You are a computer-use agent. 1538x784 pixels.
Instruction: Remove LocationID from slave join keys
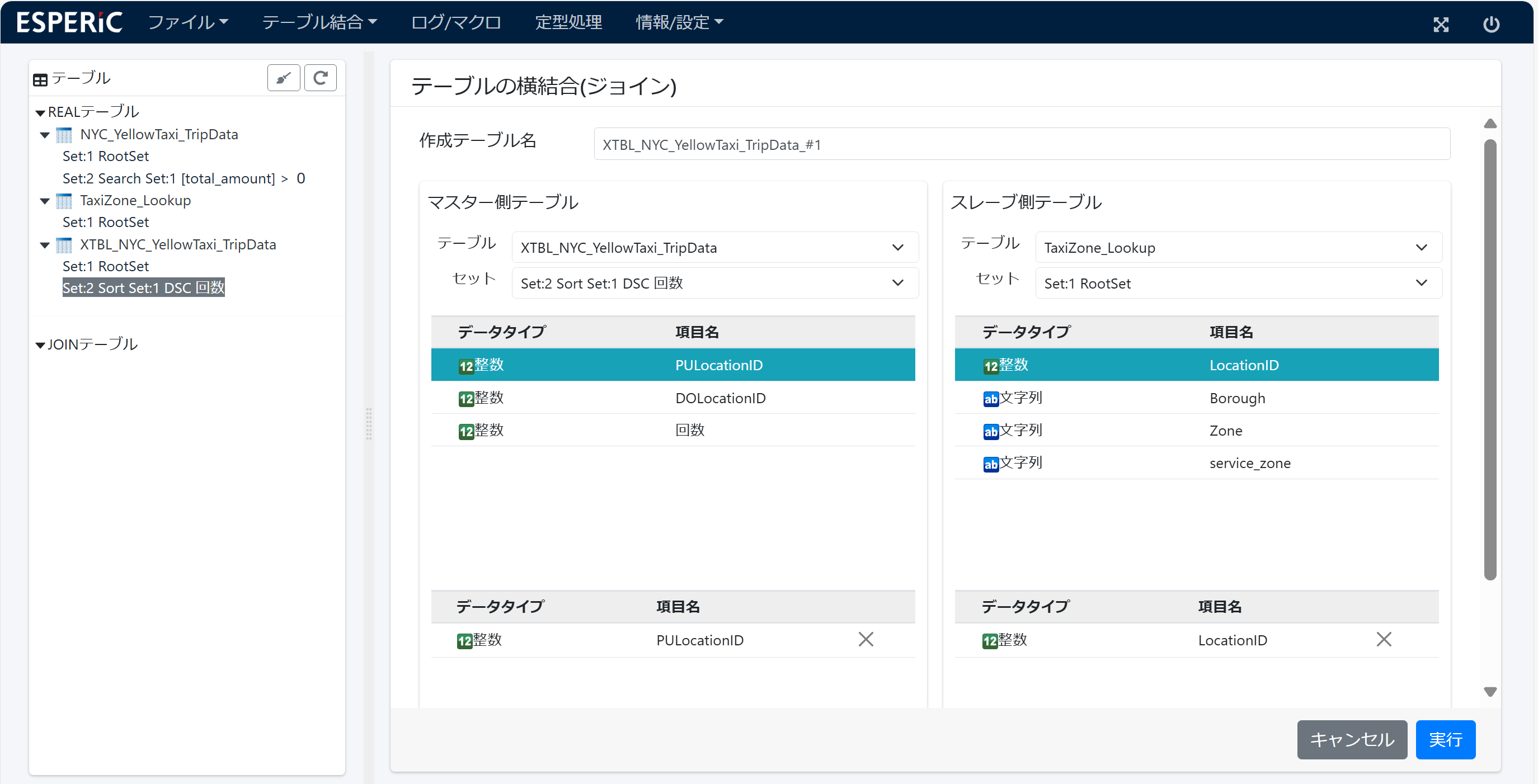click(x=1384, y=639)
